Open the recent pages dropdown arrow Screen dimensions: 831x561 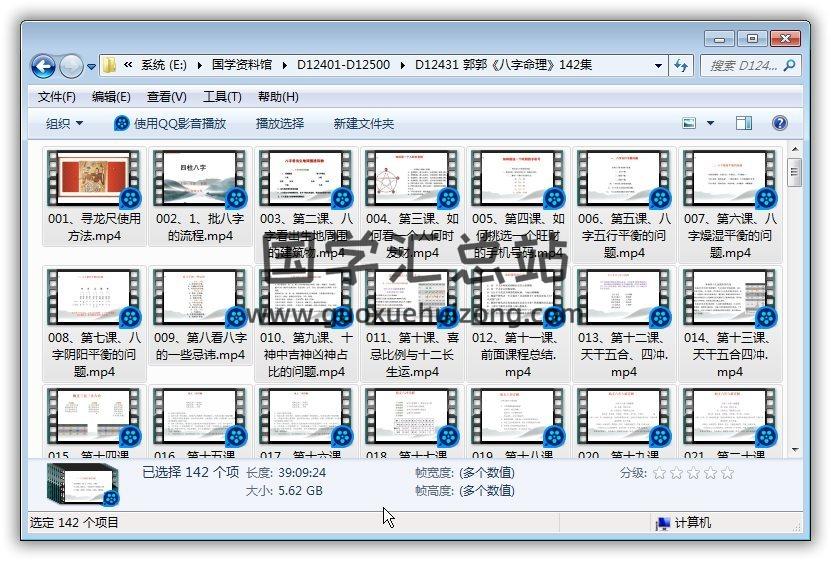pyautogui.click(x=91, y=67)
